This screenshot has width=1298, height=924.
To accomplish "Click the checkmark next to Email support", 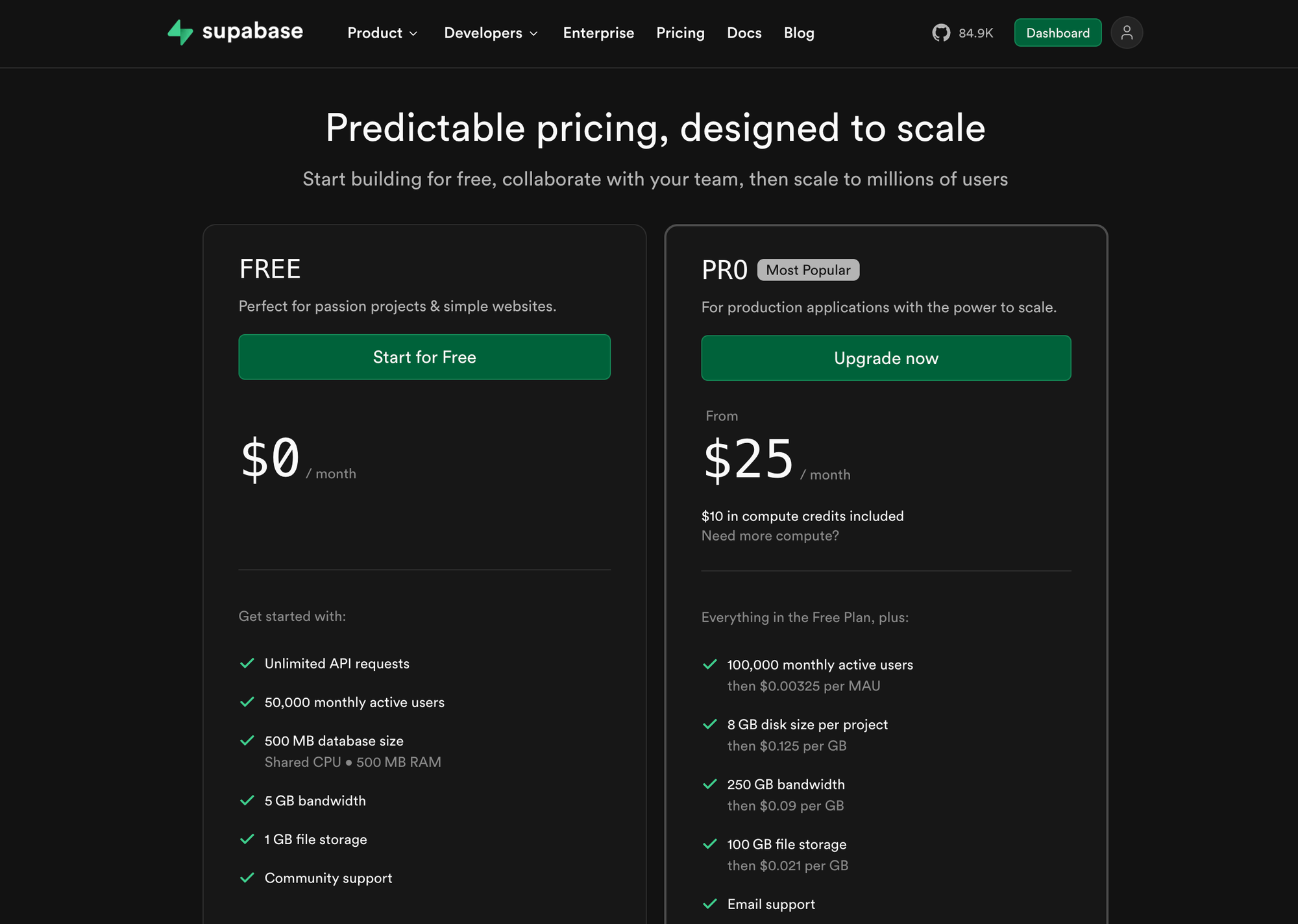I will [710, 904].
